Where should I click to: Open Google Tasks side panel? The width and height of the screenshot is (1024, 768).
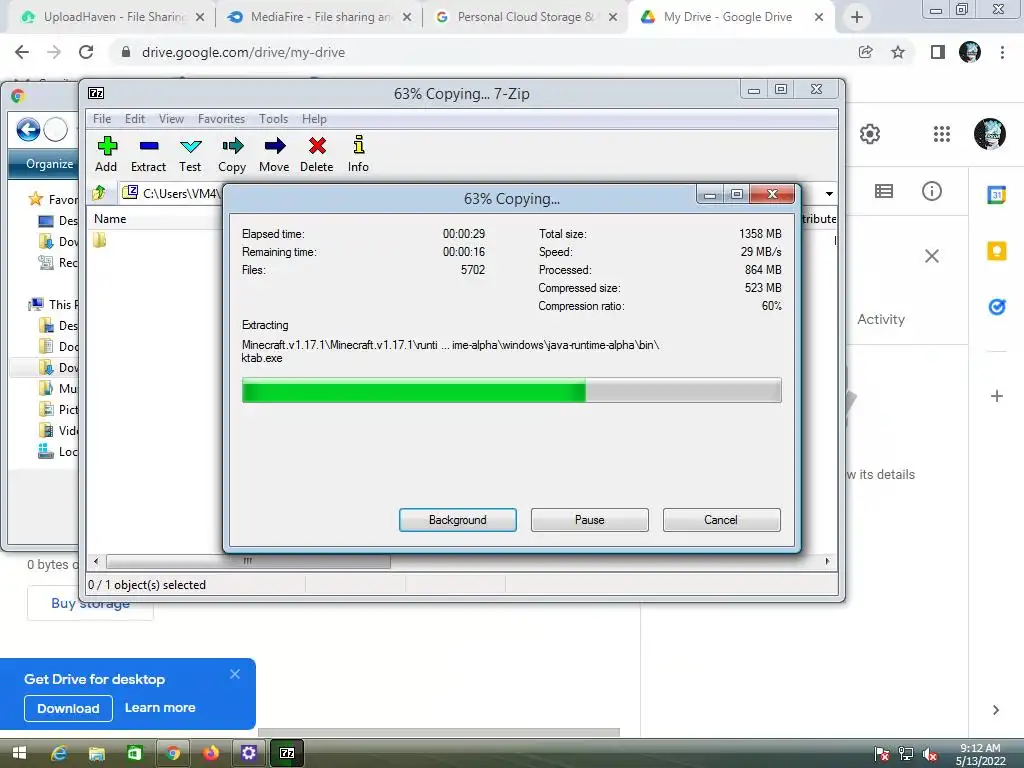tap(997, 306)
